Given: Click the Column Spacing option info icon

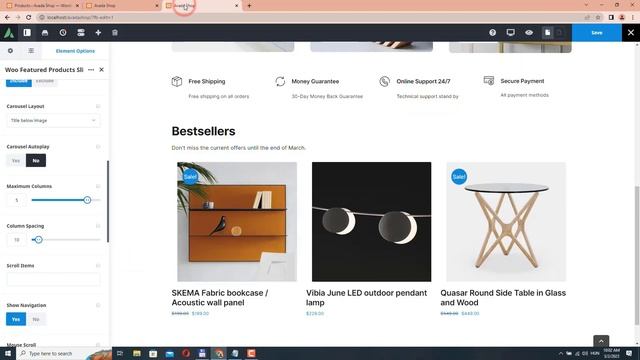Looking at the screenshot, I should point(98,226).
